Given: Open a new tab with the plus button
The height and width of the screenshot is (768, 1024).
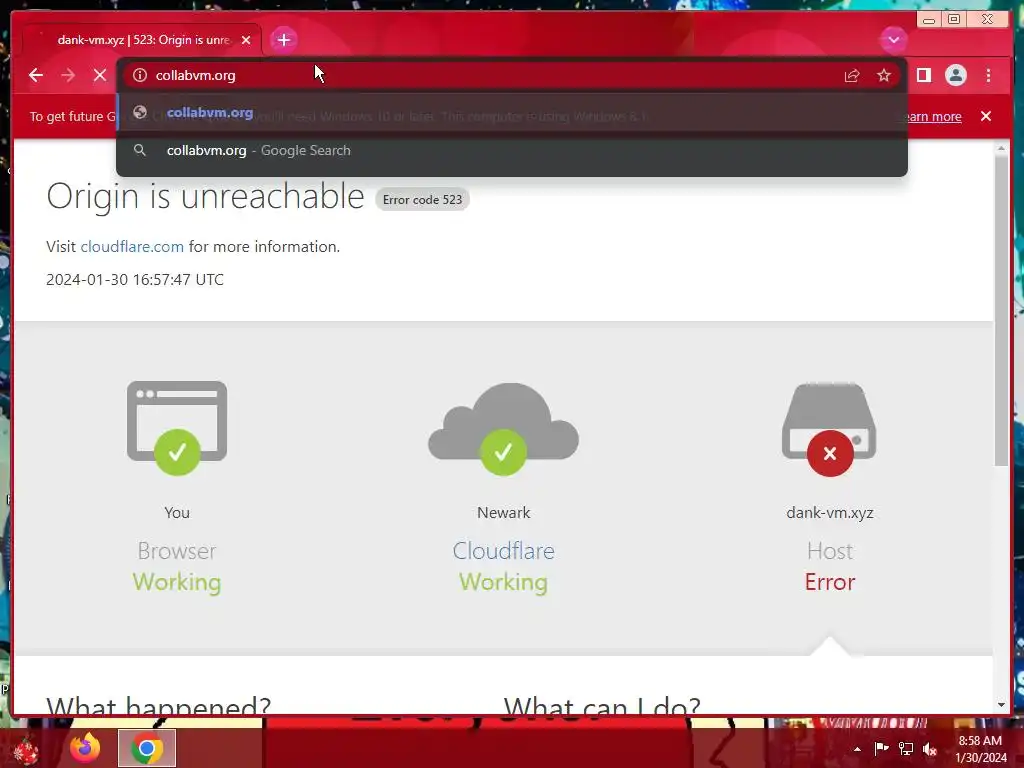Looking at the screenshot, I should (283, 40).
